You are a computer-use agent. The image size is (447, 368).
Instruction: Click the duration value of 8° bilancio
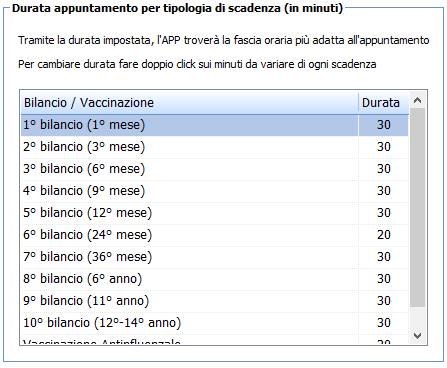(x=384, y=279)
